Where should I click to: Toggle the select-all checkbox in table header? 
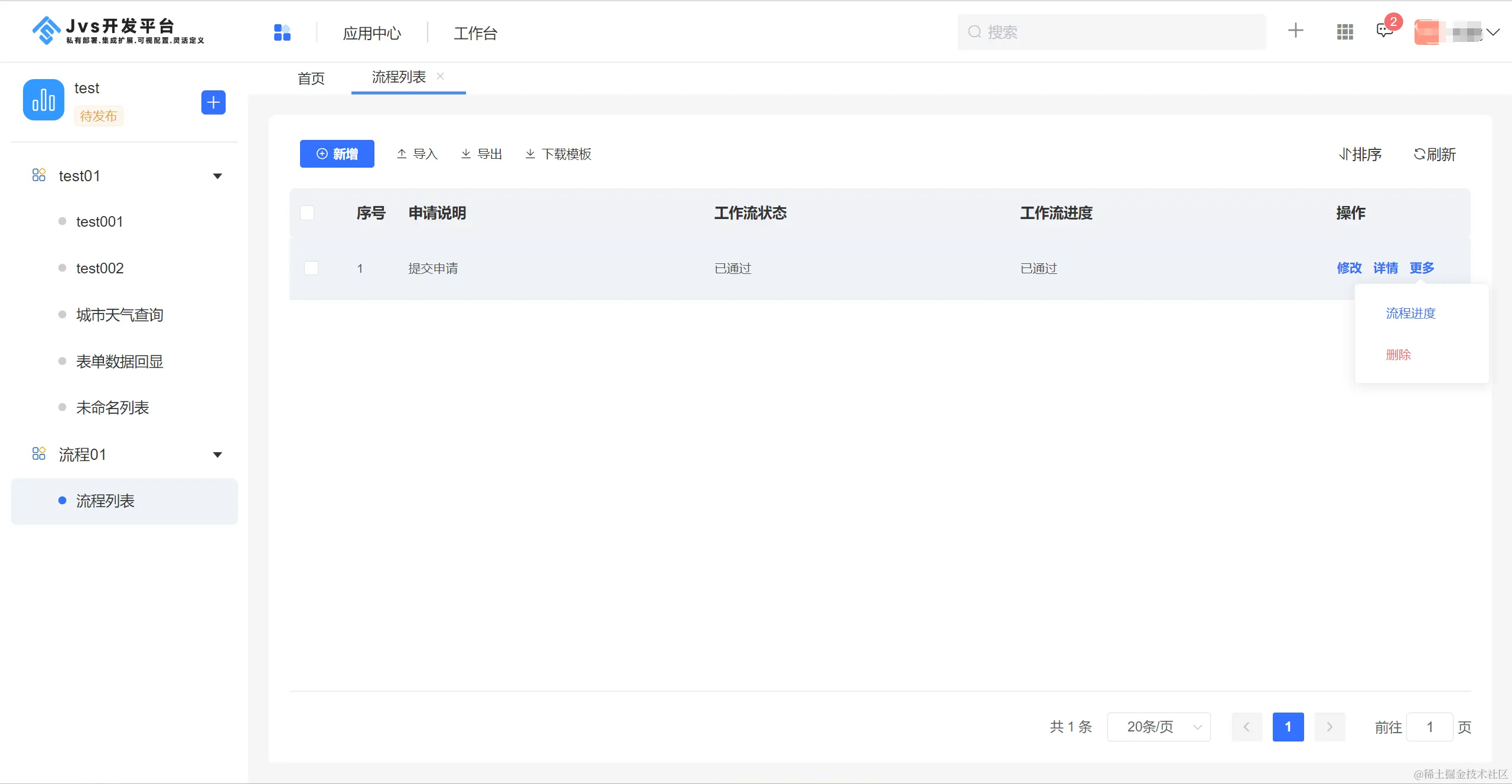307,213
